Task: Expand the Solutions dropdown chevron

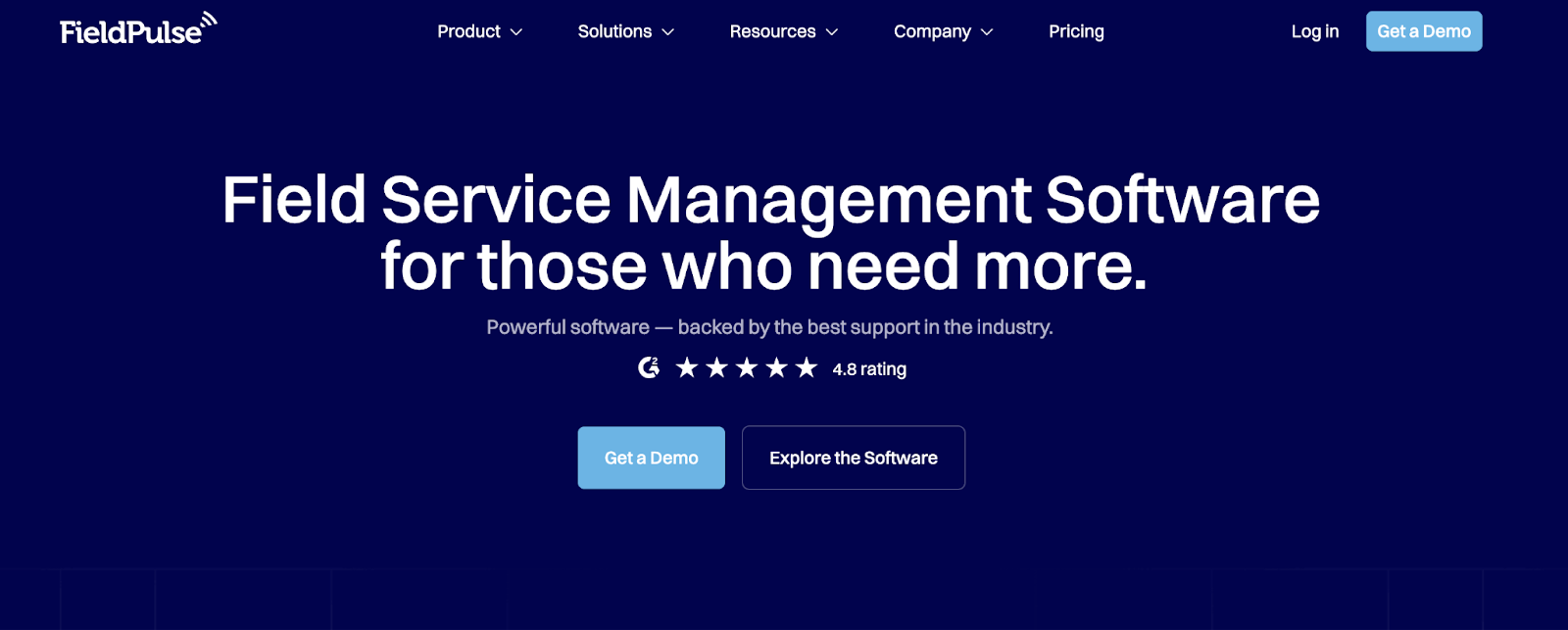Action: [668, 32]
